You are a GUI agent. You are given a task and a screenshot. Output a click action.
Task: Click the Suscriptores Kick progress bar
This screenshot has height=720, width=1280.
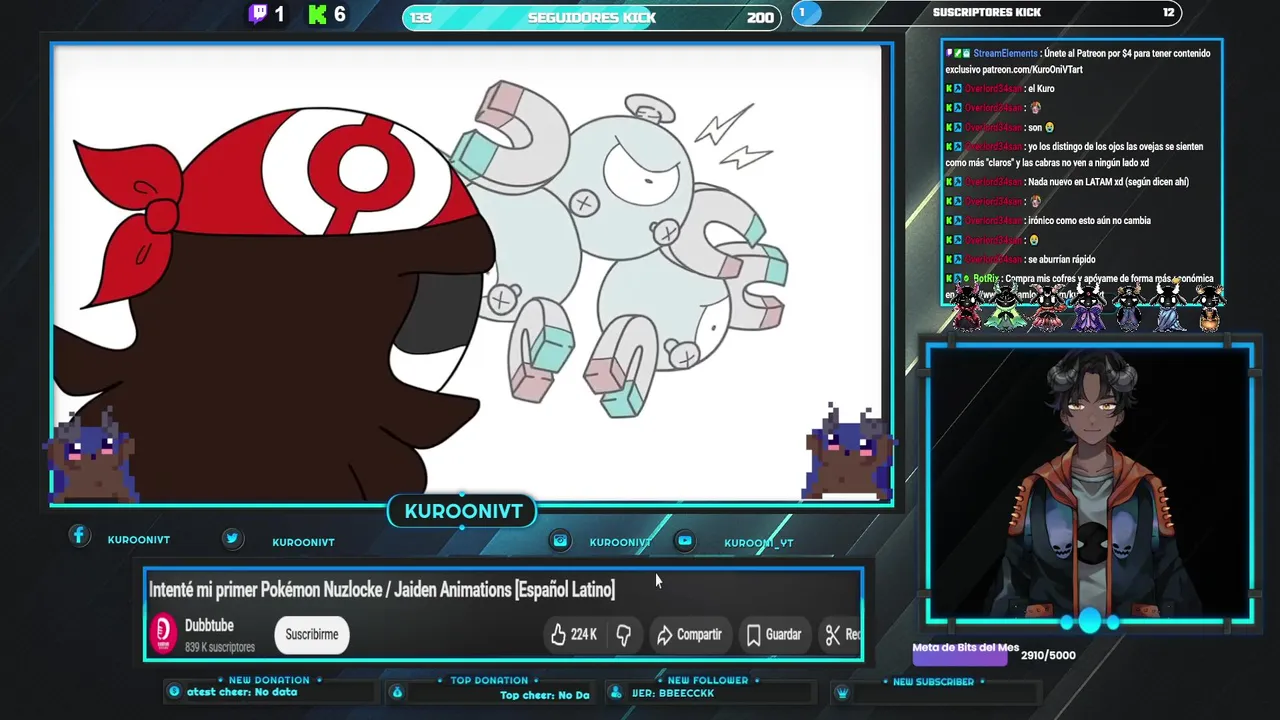coord(987,12)
